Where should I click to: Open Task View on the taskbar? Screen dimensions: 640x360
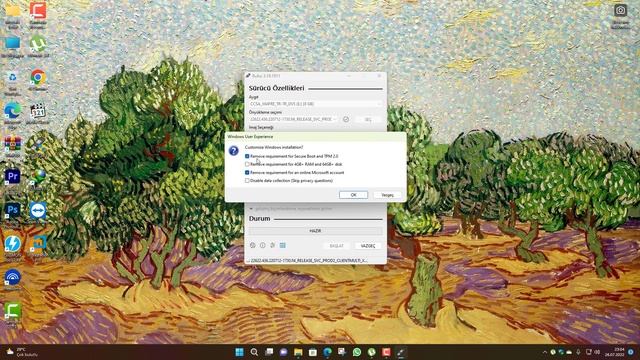pos(269,352)
